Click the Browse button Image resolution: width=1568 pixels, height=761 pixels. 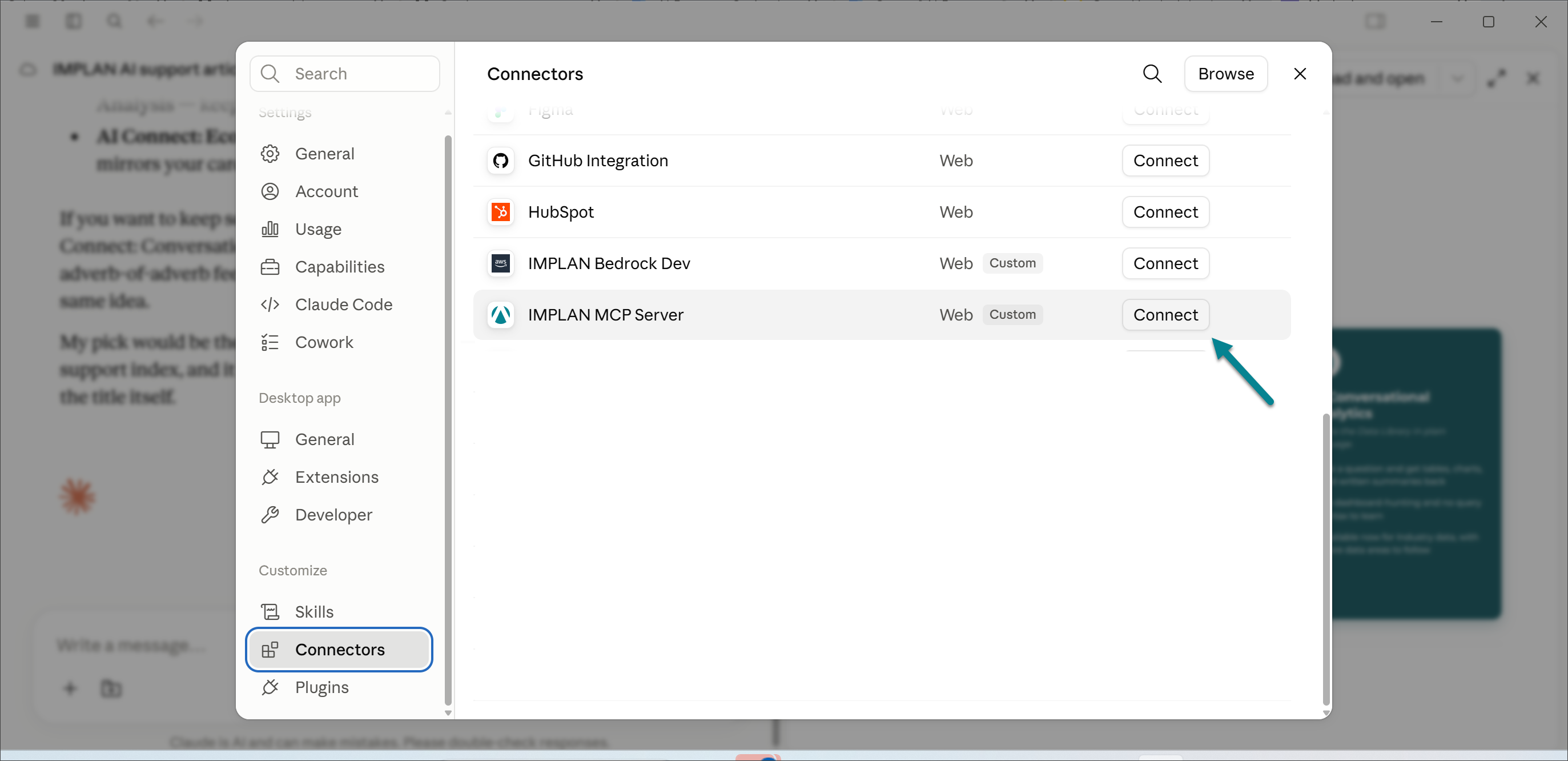coord(1226,74)
